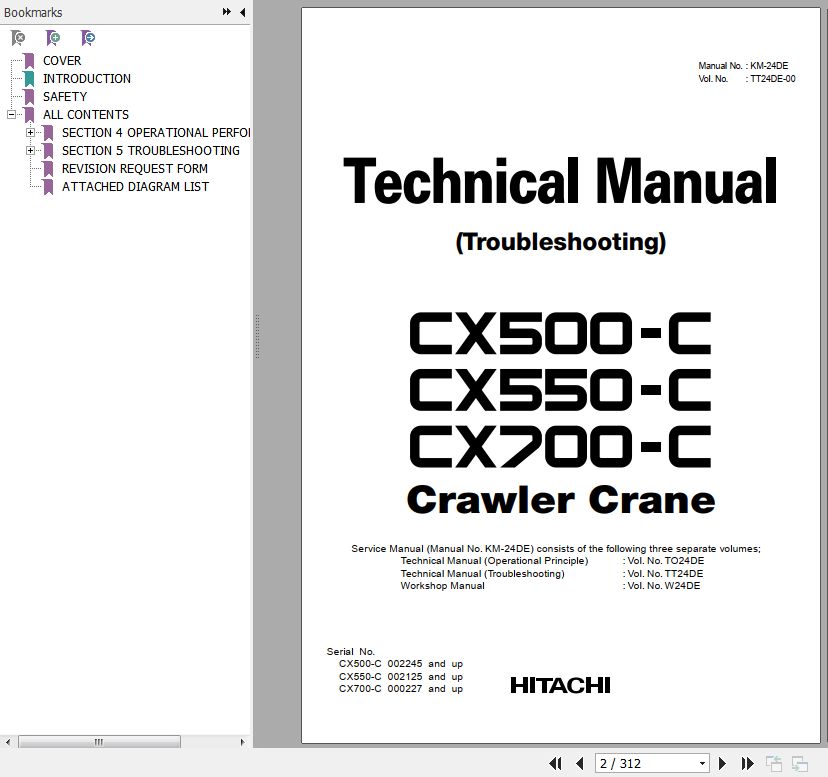Expand SECTION 5 TROUBLESHOOTING node
The height and width of the screenshot is (777, 828).
pyautogui.click(x=31, y=151)
